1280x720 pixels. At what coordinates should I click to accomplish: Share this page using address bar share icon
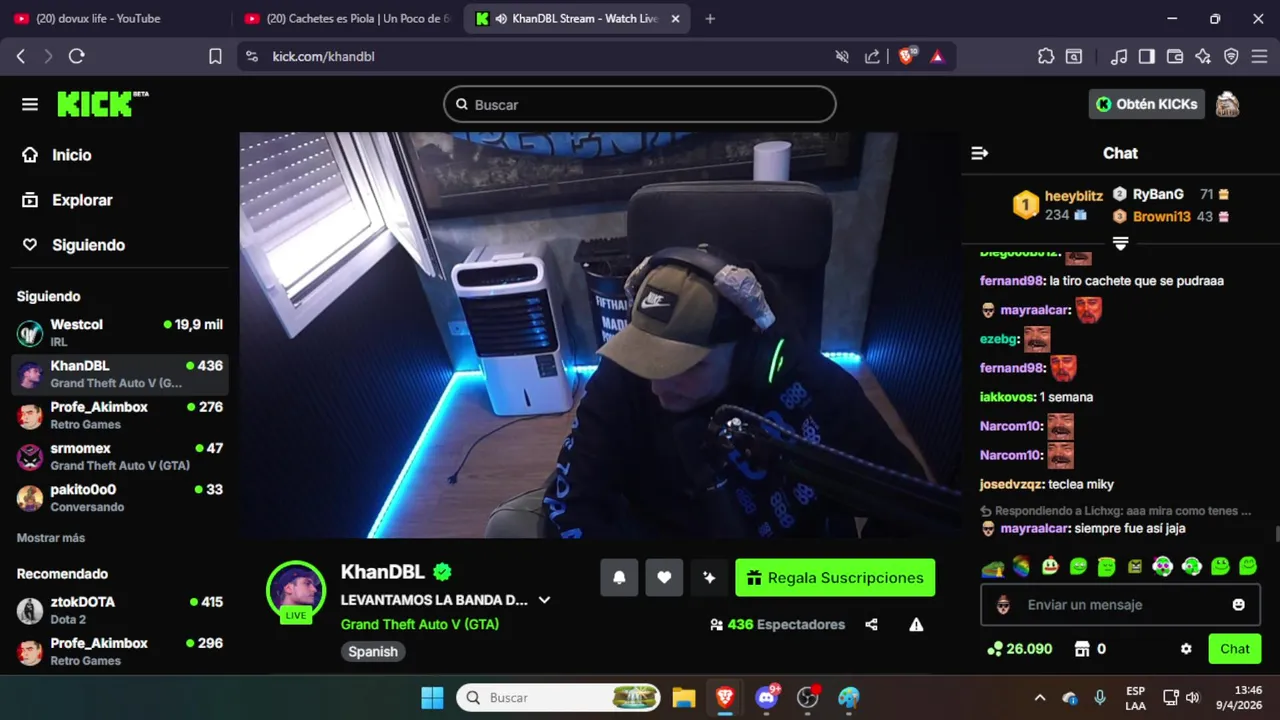(872, 56)
